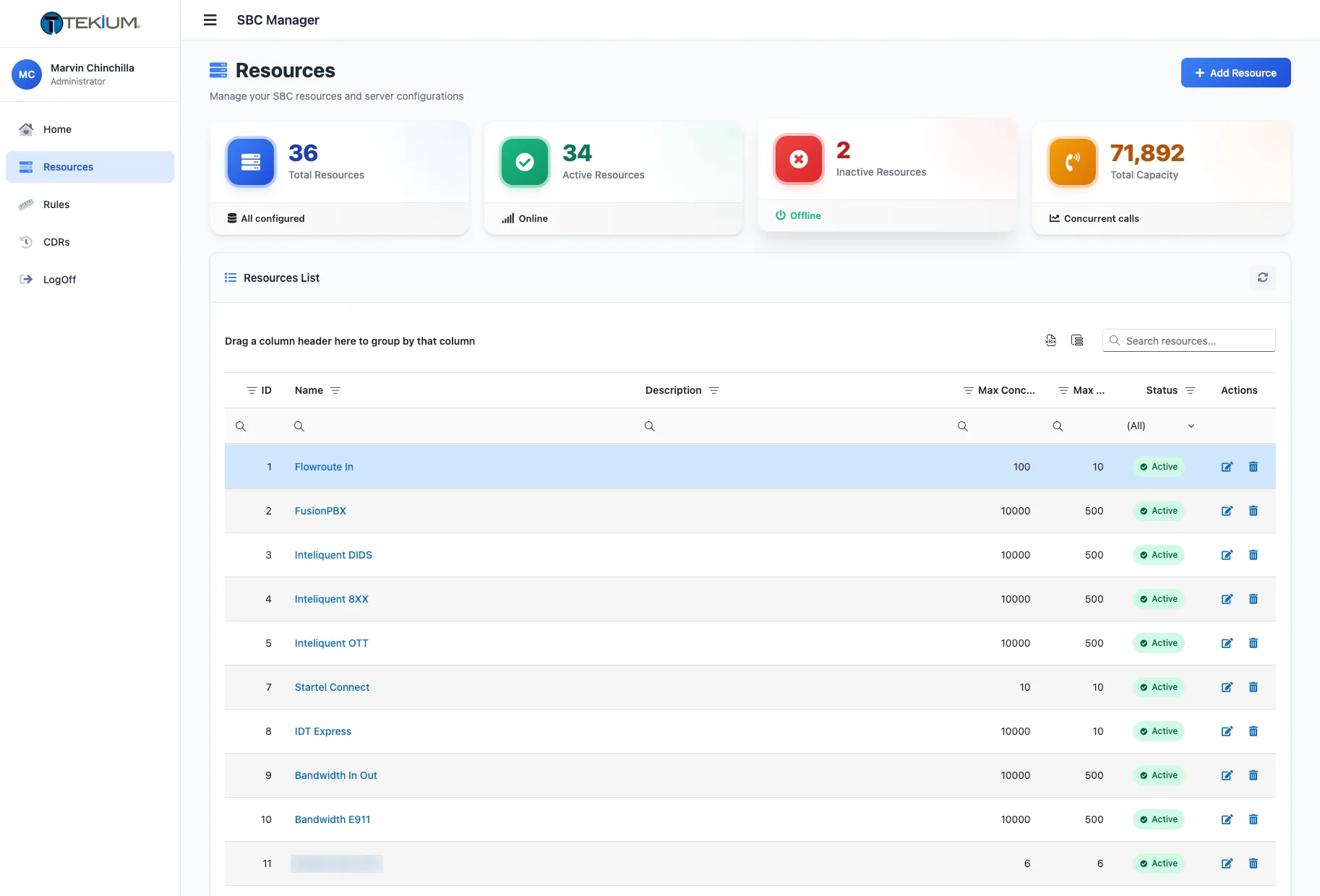Go to Home in sidebar
This screenshot has width=1320, height=896.
click(x=90, y=129)
